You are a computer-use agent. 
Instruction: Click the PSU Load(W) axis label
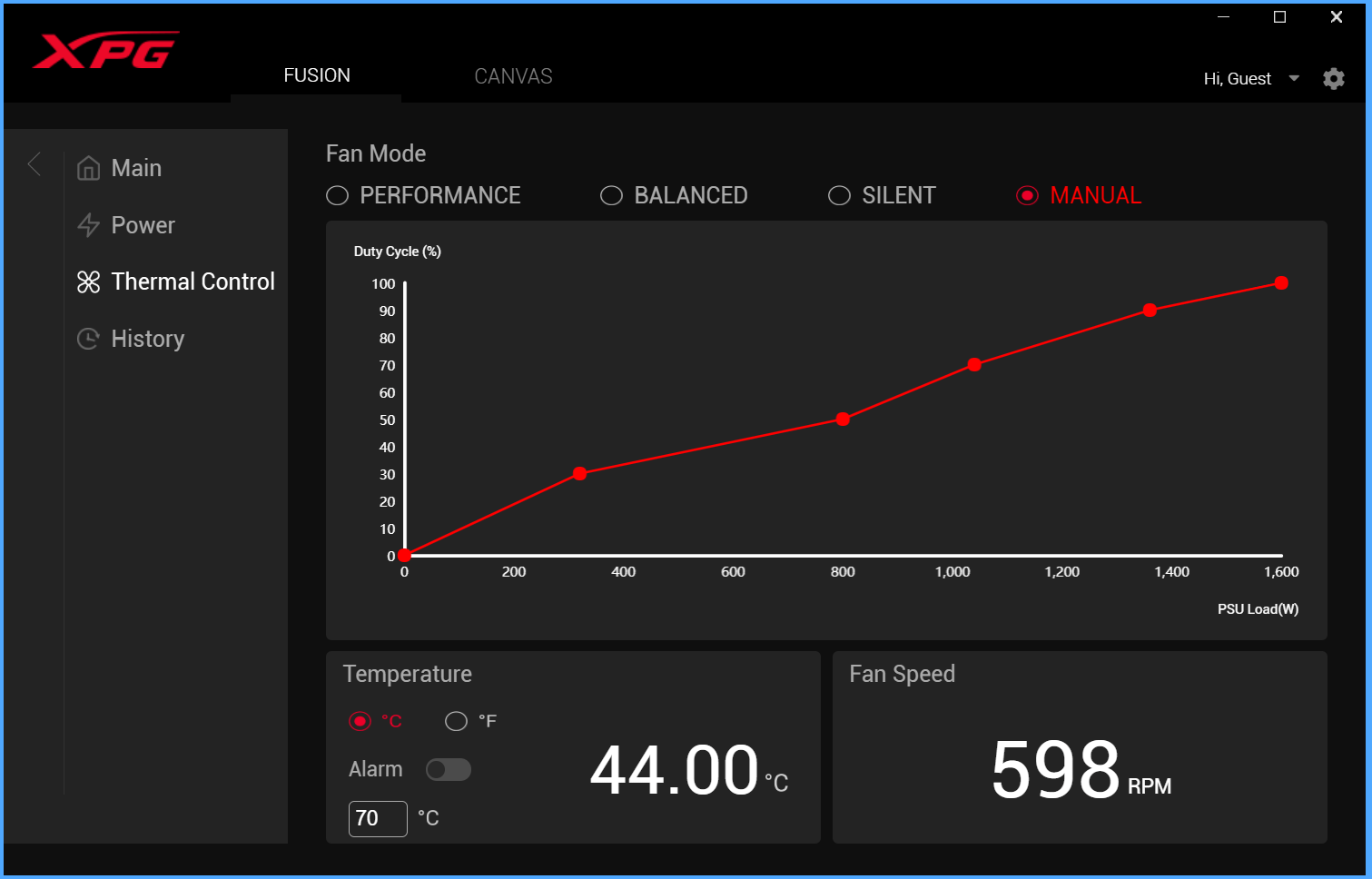point(1258,608)
